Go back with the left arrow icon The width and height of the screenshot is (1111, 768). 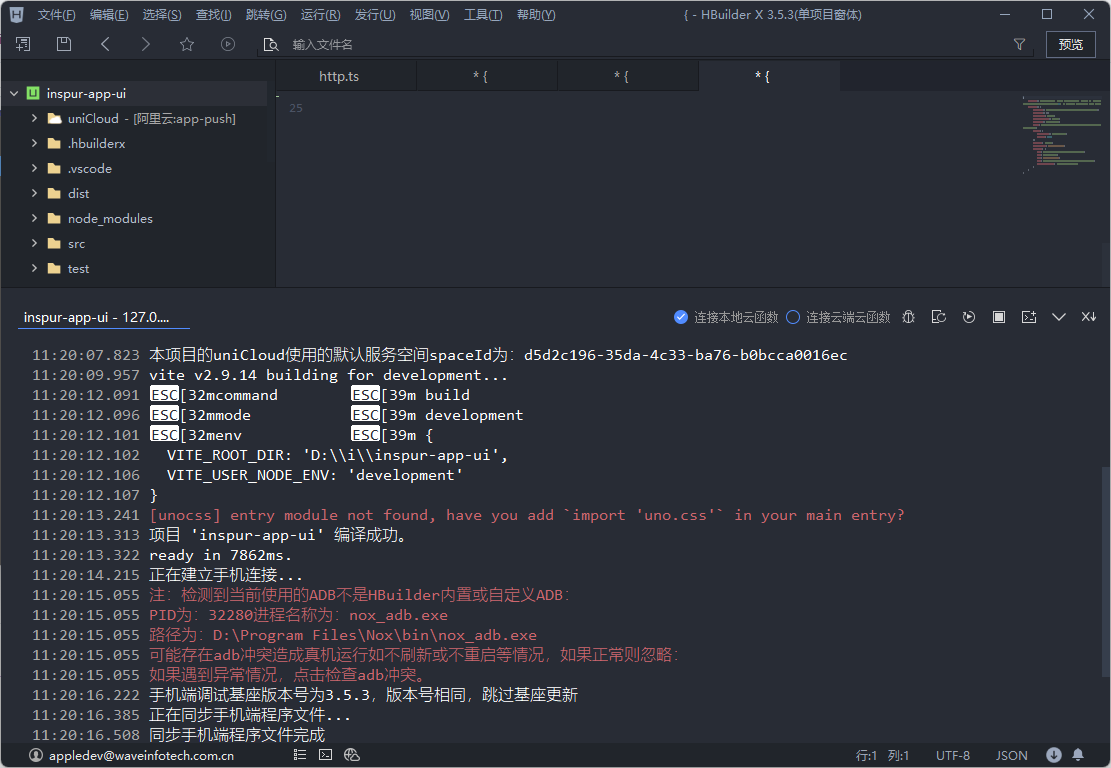pyautogui.click(x=105, y=44)
